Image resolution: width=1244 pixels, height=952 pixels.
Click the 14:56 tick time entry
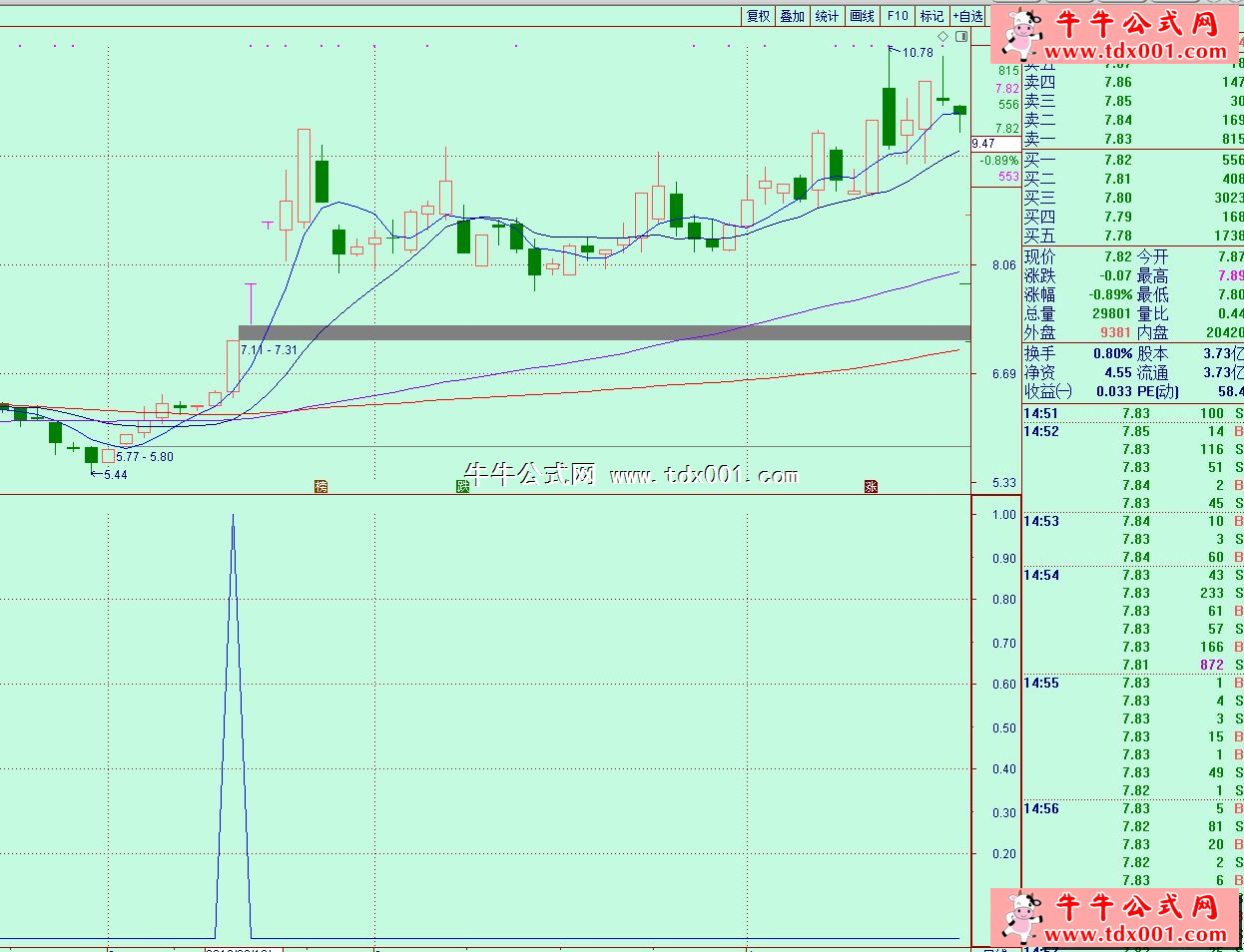point(1041,808)
